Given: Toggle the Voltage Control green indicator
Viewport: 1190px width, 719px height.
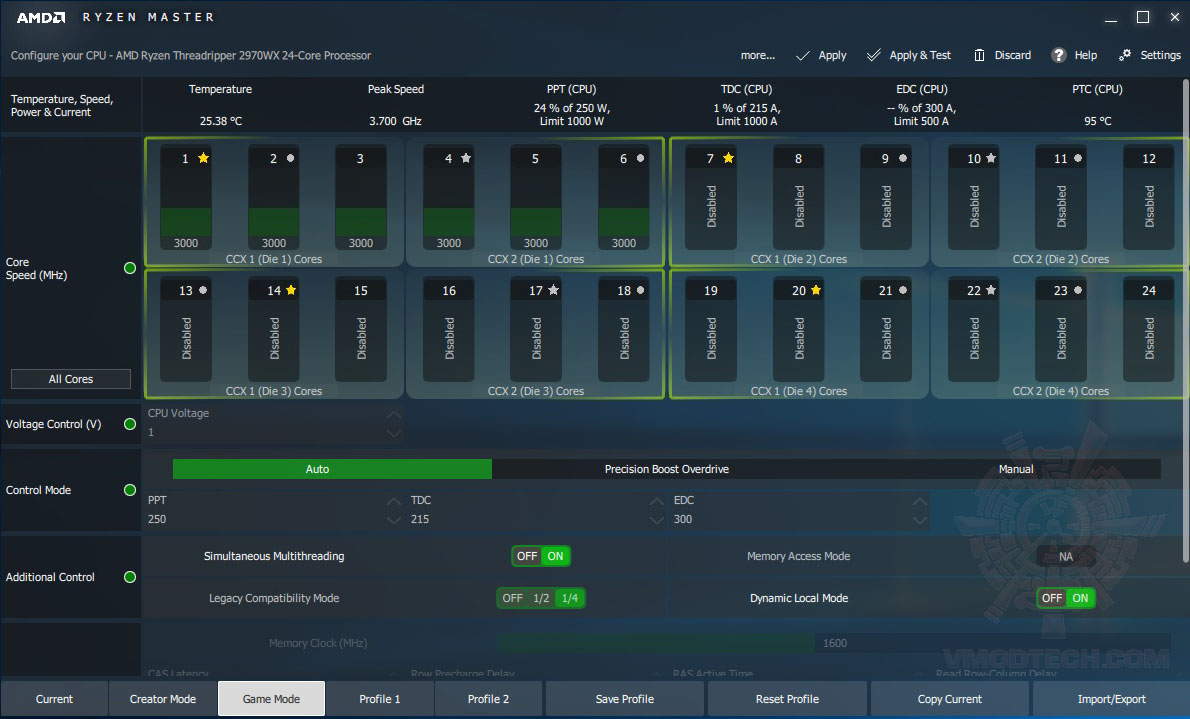Looking at the screenshot, I should [130, 424].
